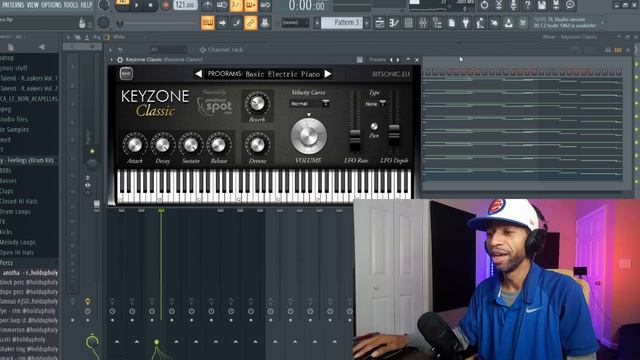Select previous program with left arrow
Image resolution: width=640 pixels, height=360 pixels.
tap(198, 74)
